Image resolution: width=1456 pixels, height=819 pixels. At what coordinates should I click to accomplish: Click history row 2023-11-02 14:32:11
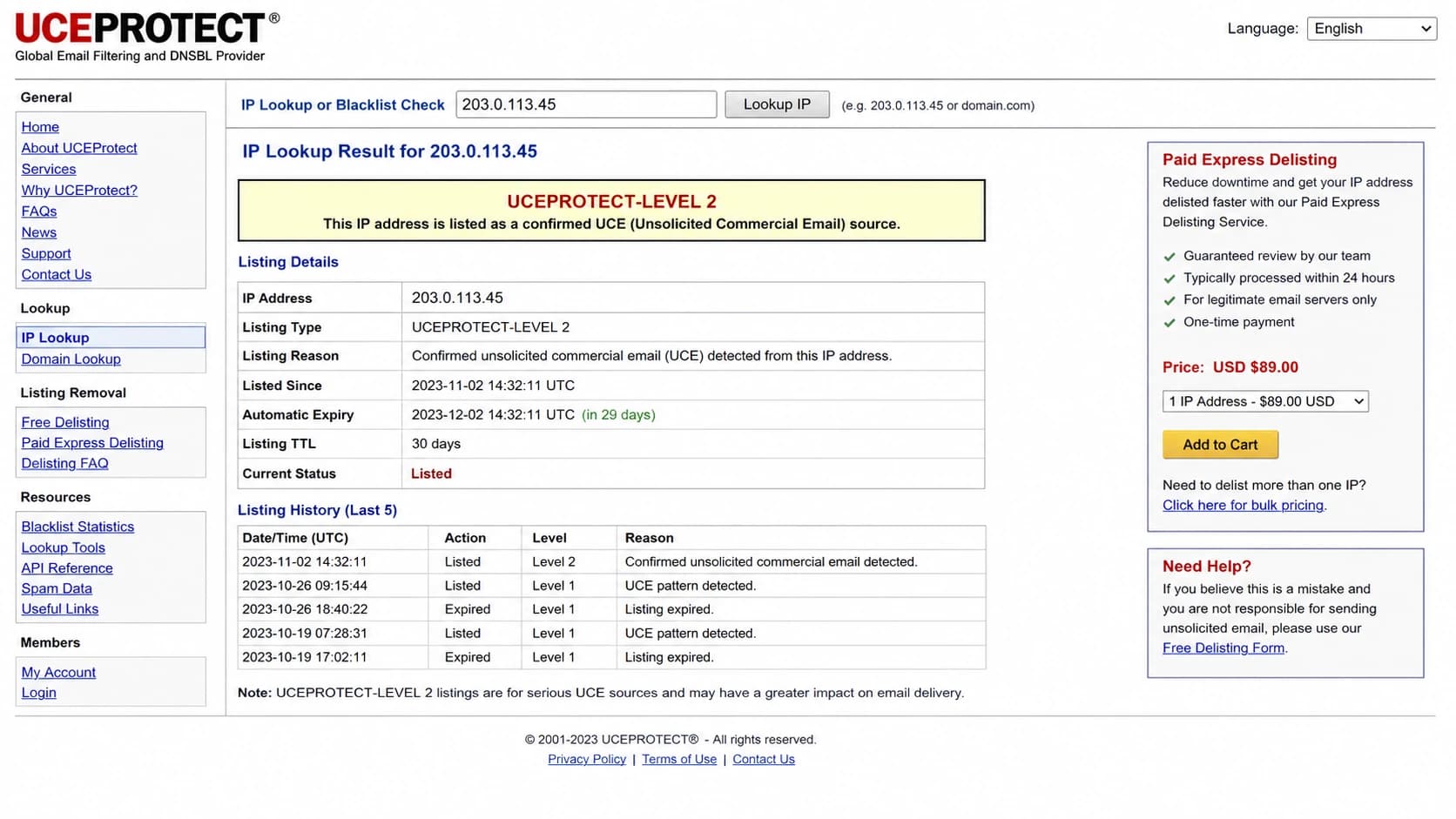click(611, 562)
